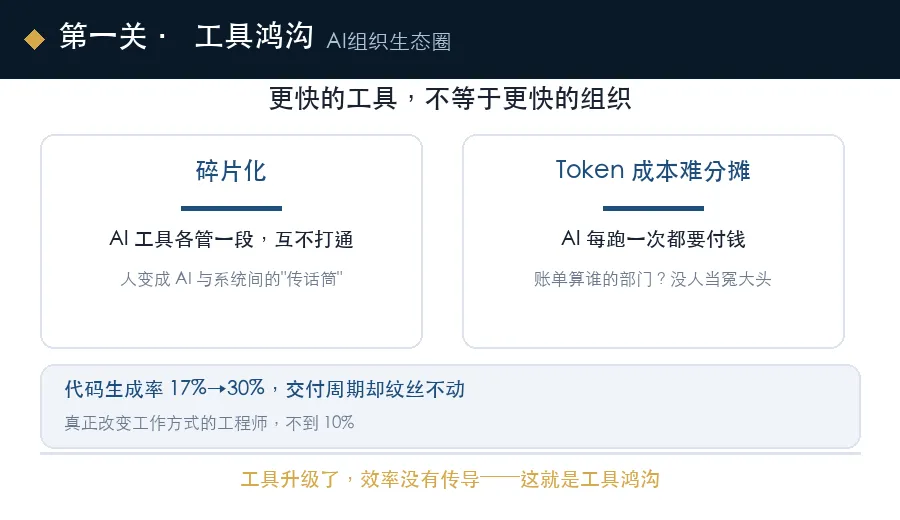
Task: Select the title text 第一关
Action: point(103,37)
